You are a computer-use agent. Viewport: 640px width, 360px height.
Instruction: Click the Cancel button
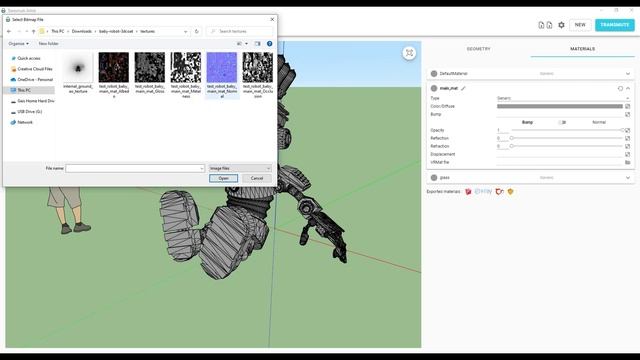point(257,178)
